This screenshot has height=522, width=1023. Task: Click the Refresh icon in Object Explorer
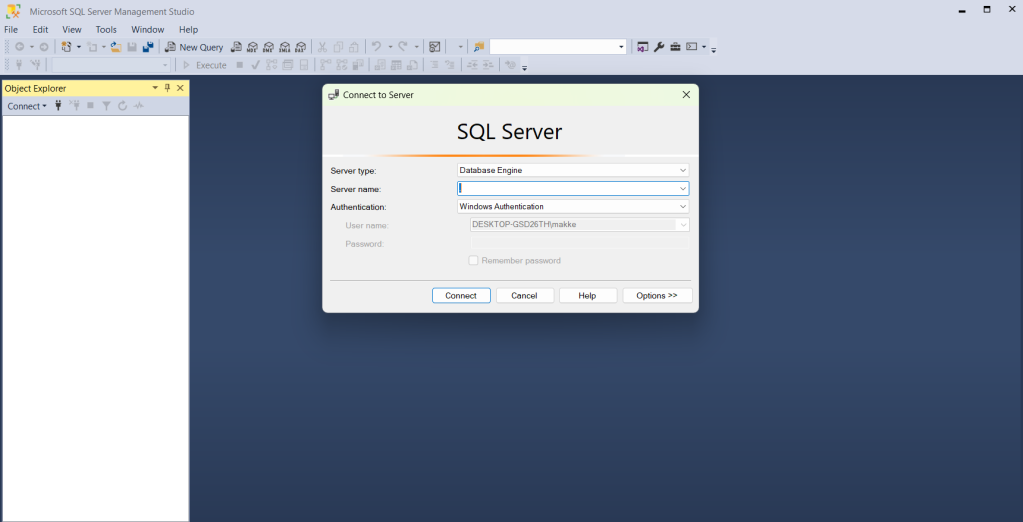pyautogui.click(x=122, y=106)
